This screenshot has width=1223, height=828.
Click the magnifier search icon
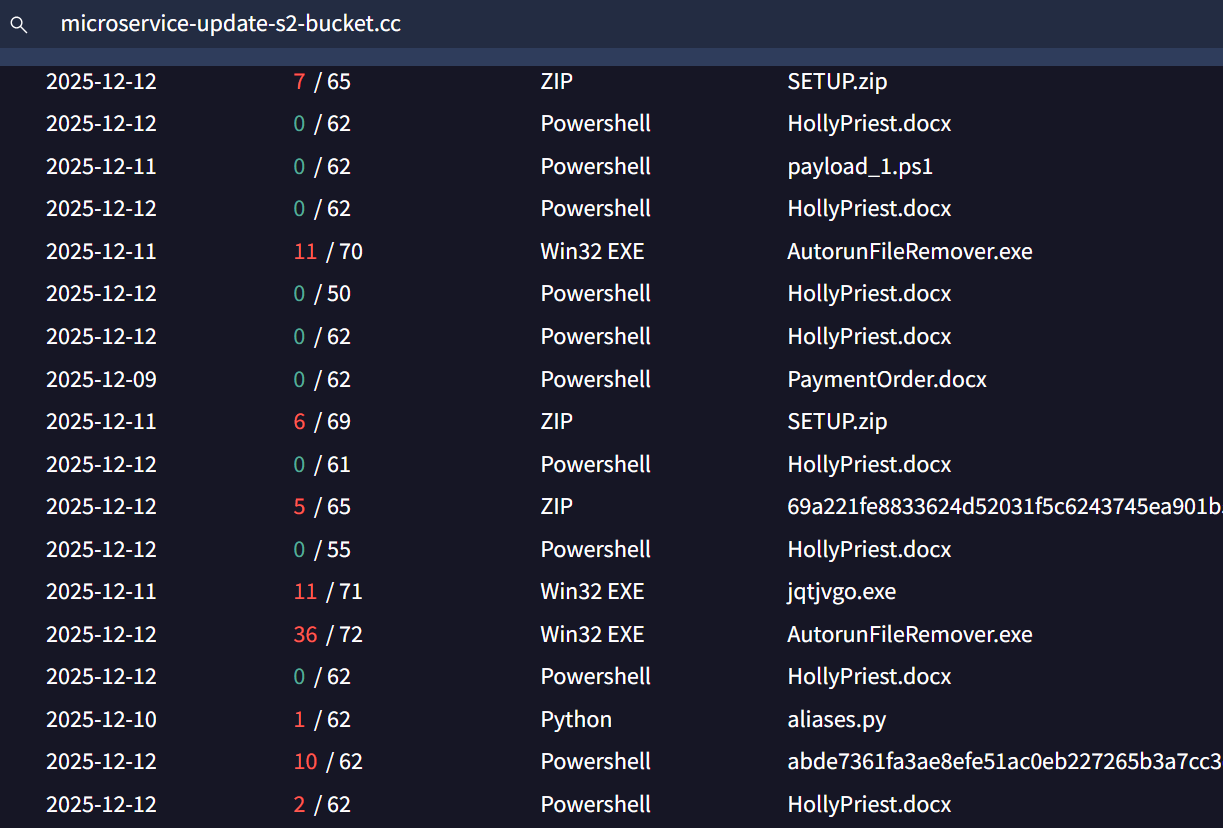[x=19, y=25]
